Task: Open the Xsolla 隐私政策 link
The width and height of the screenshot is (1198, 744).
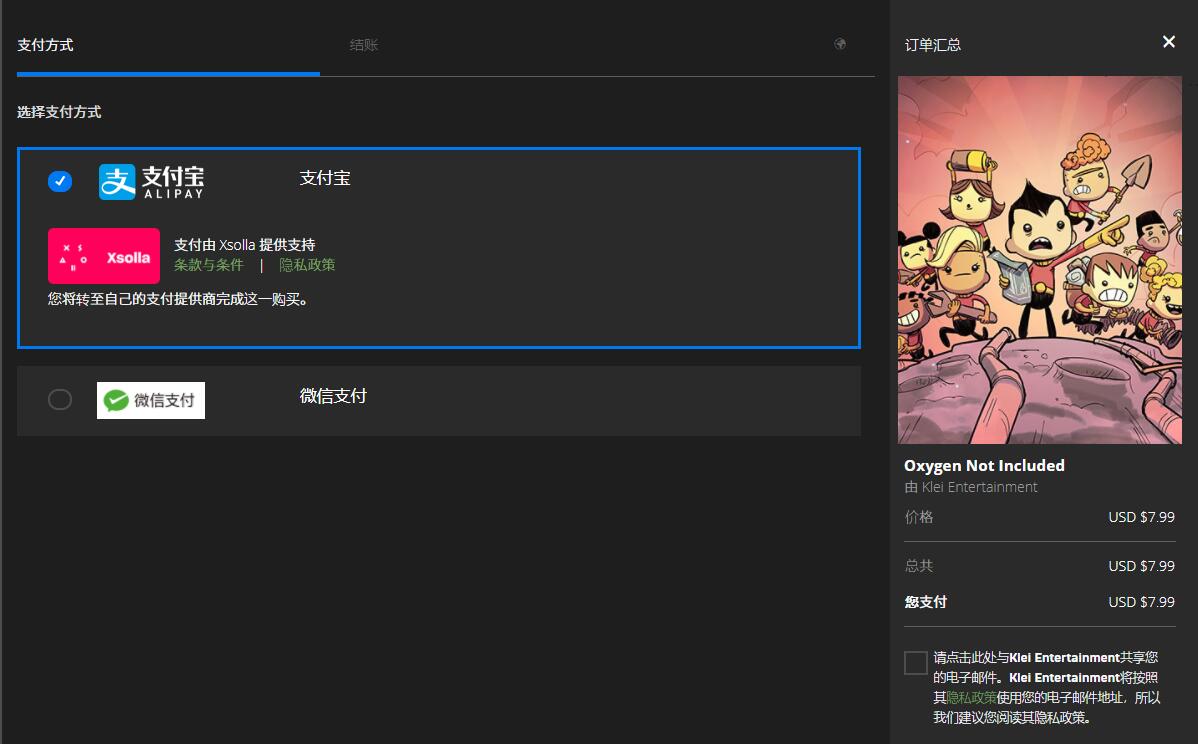Action: (x=307, y=265)
